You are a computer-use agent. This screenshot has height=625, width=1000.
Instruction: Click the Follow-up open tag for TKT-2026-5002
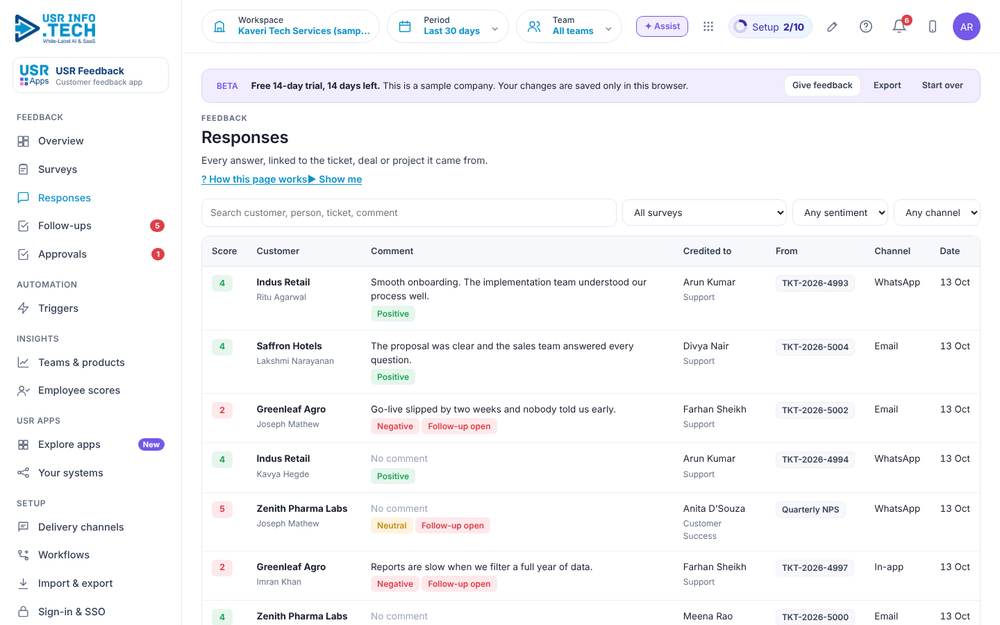[x=459, y=427]
